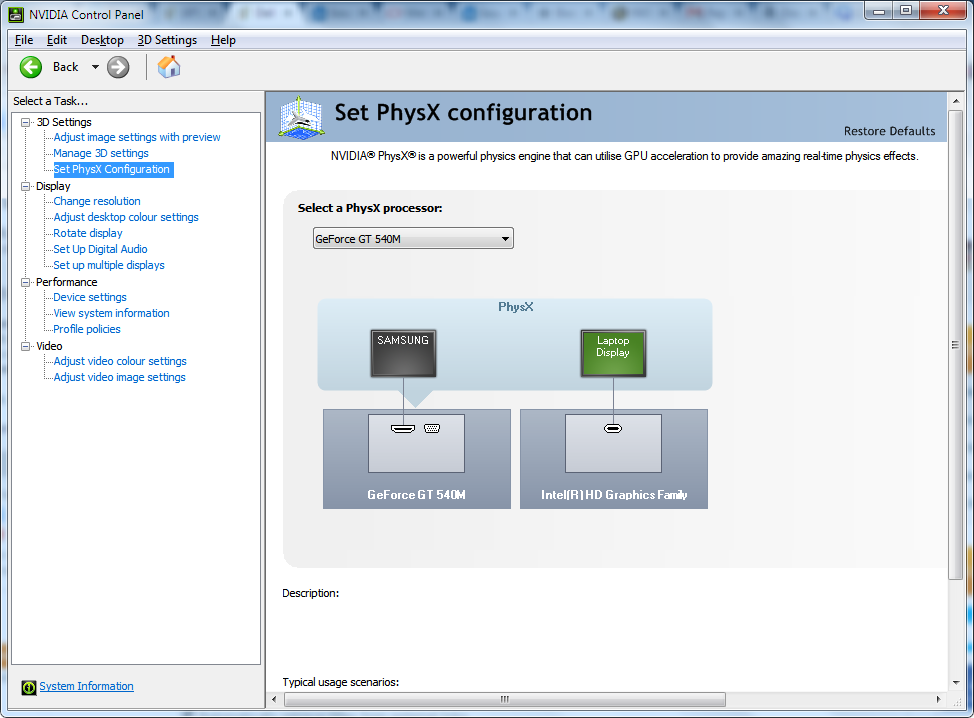
Task: Click the Video tree label
Action: point(49,346)
